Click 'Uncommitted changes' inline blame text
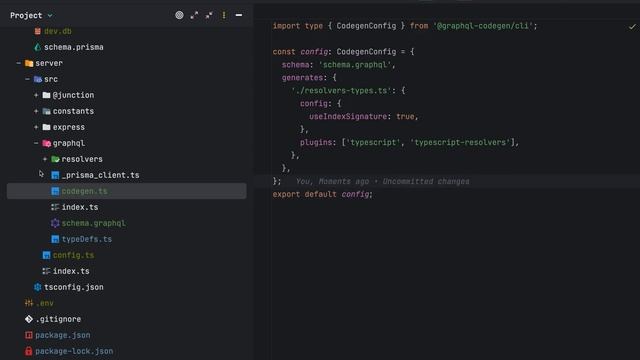This screenshot has width=640, height=360. [x=426, y=181]
